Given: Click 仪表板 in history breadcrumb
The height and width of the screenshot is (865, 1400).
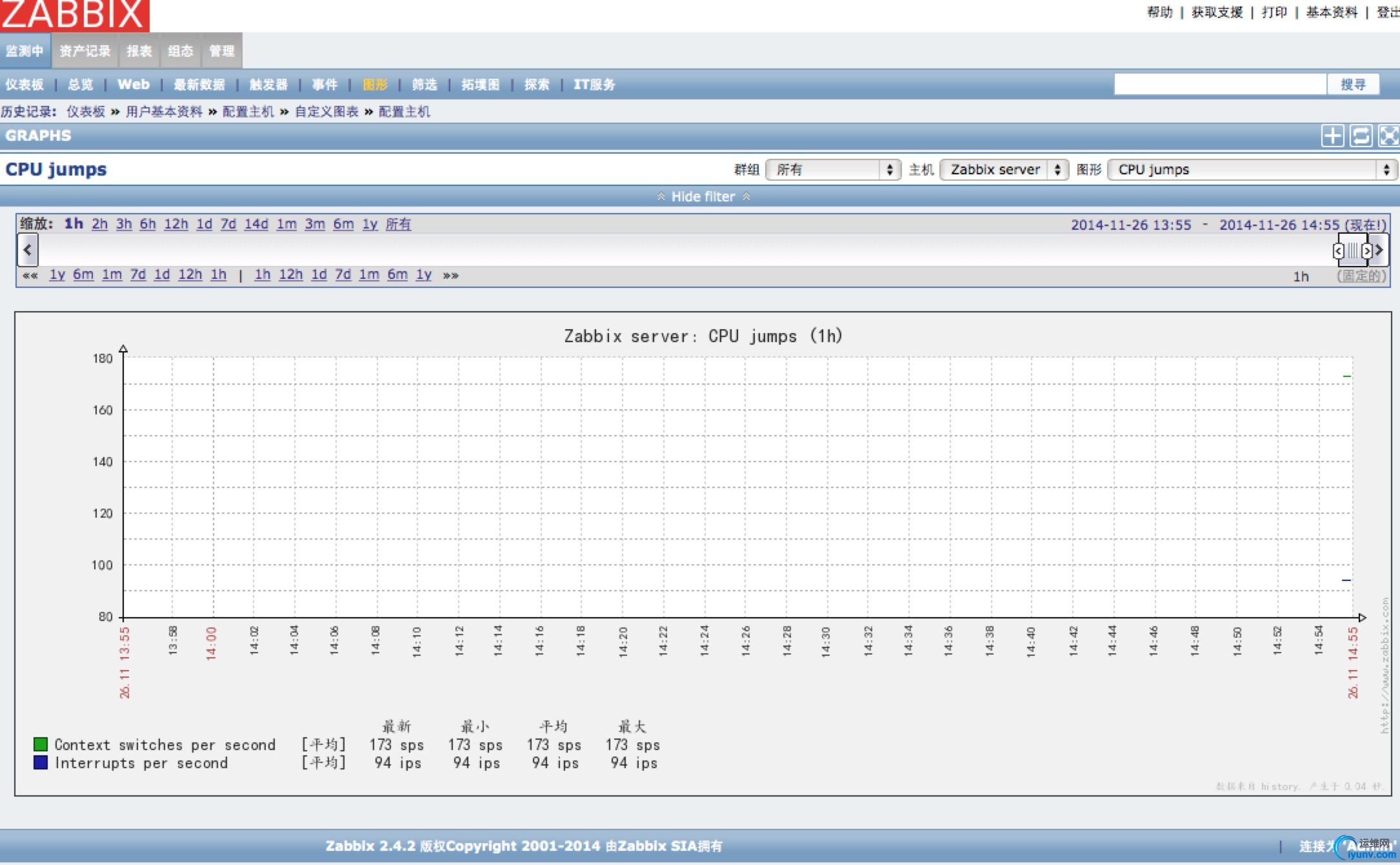Looking at the screenshot, I should 86,112.
